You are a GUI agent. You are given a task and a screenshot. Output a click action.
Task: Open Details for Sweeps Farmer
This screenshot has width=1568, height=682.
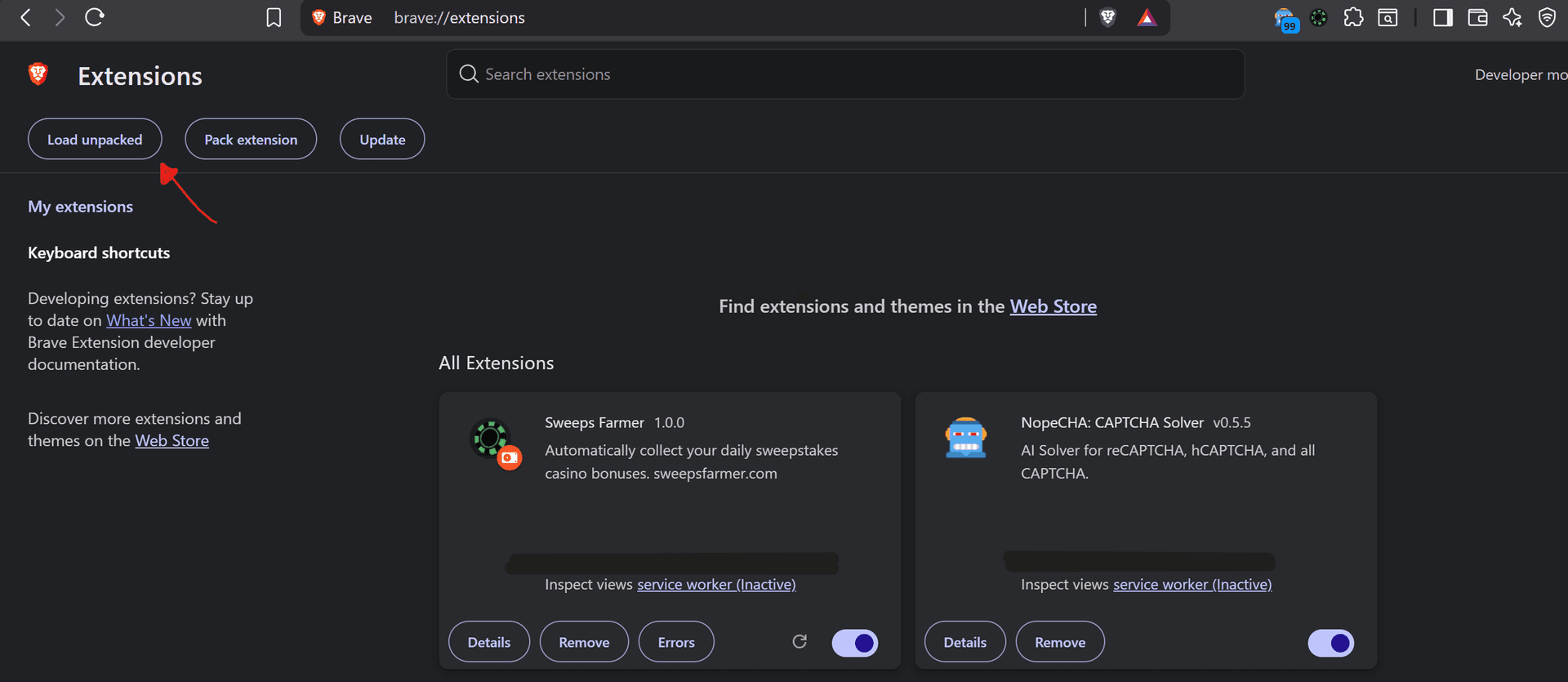point(489,642)
